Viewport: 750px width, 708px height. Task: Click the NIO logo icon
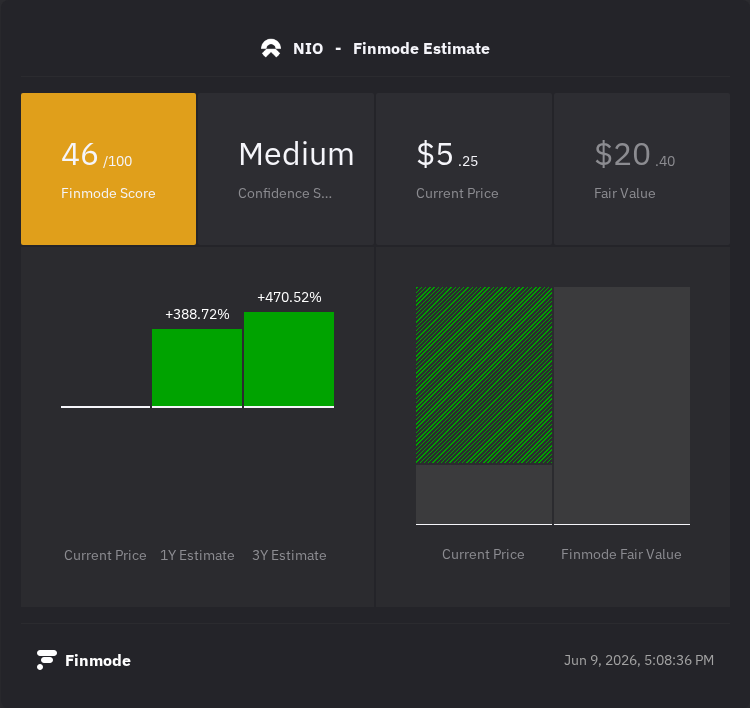click(271, 48)
